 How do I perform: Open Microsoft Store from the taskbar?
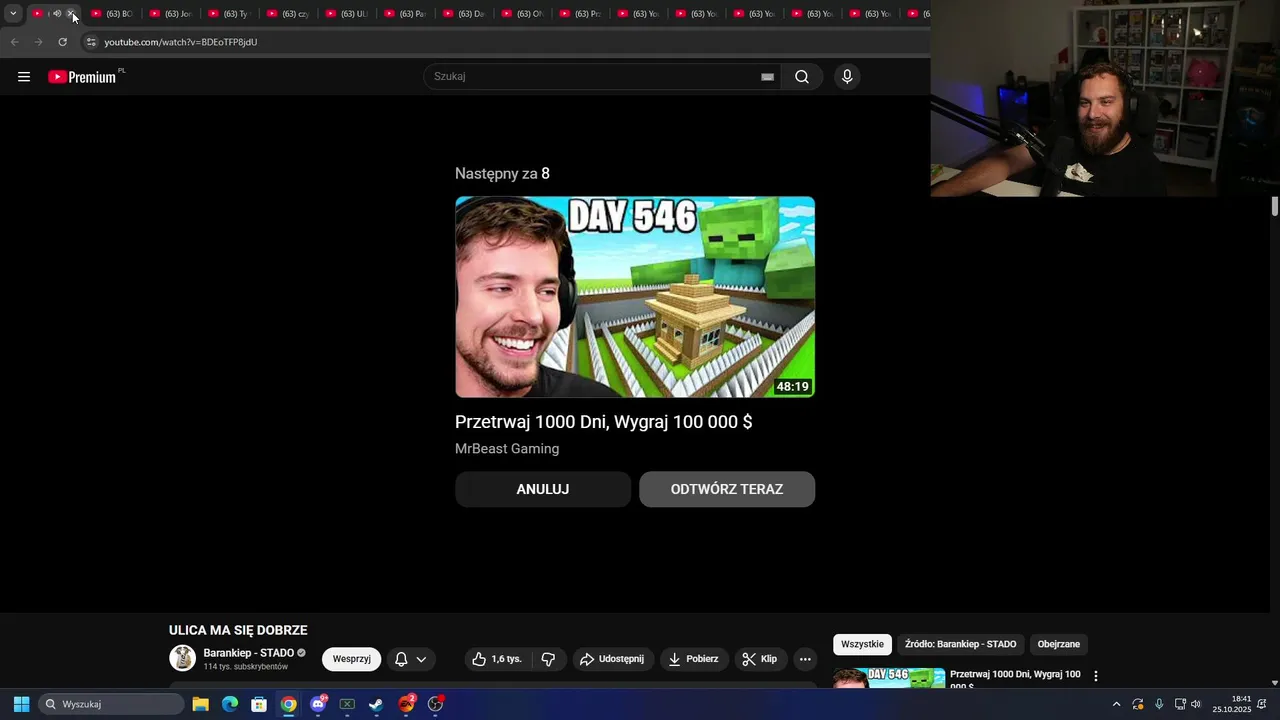259,704
